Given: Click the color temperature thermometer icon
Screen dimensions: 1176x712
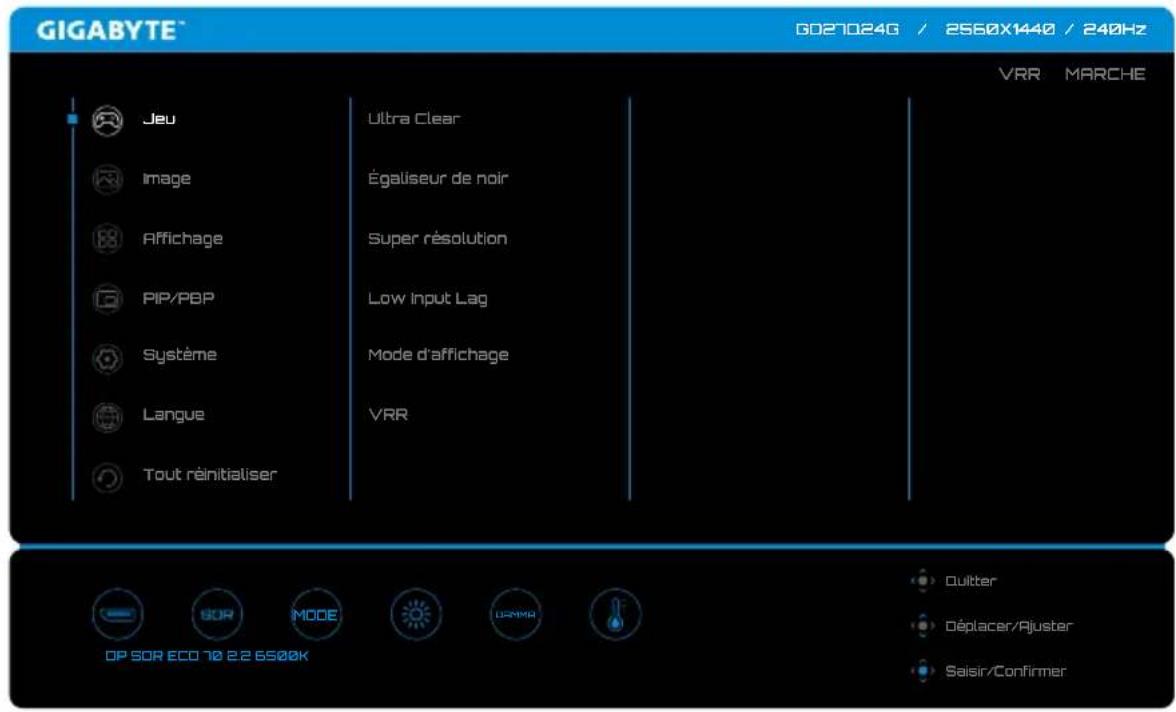Looking at the screenshot, I should (615, 614).
